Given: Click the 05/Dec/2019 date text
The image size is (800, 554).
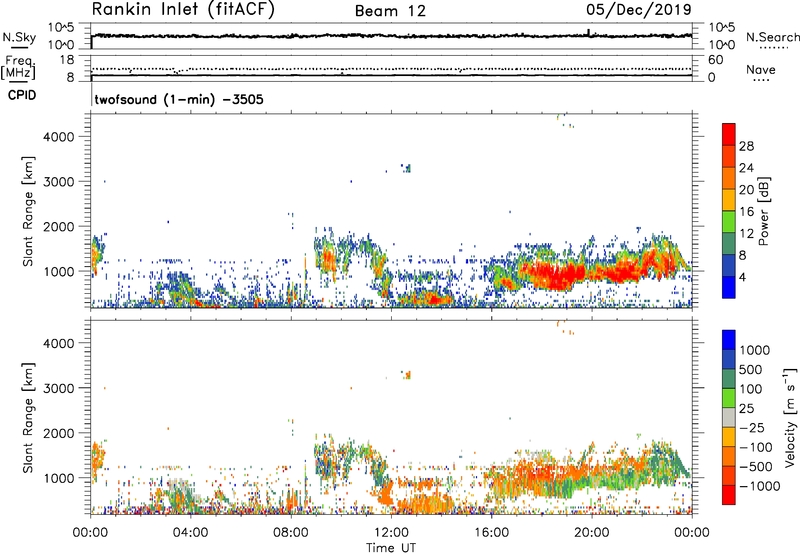Looking at the screenshot, I should (639, 10).
